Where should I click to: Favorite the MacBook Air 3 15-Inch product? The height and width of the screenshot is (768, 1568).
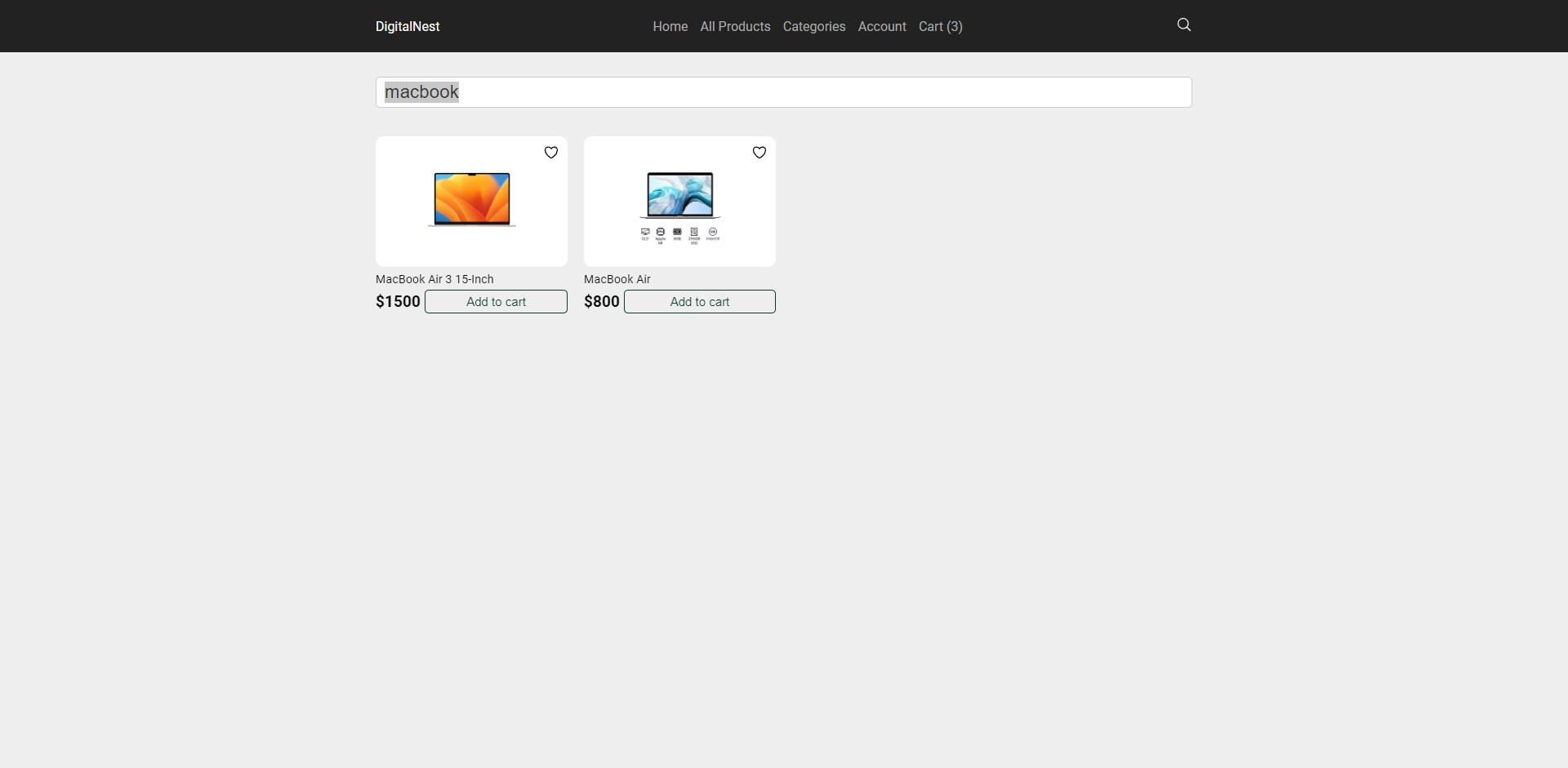pyautogui.click(x=550, y=153)
